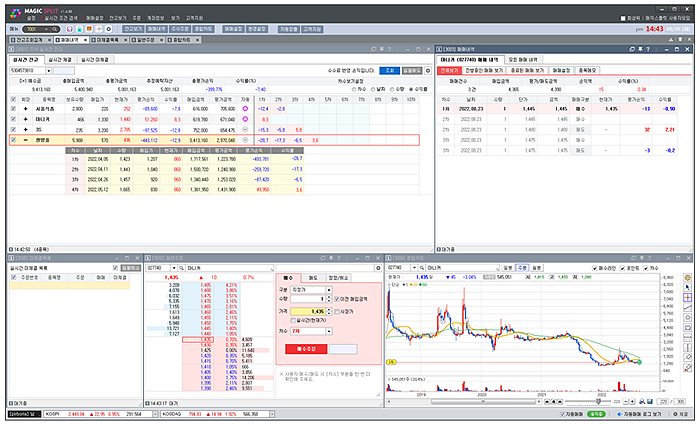Click the top drawing tool icon on the chart's right toolbar
Viewport: 700px width, 424px height.
(689, 277)
